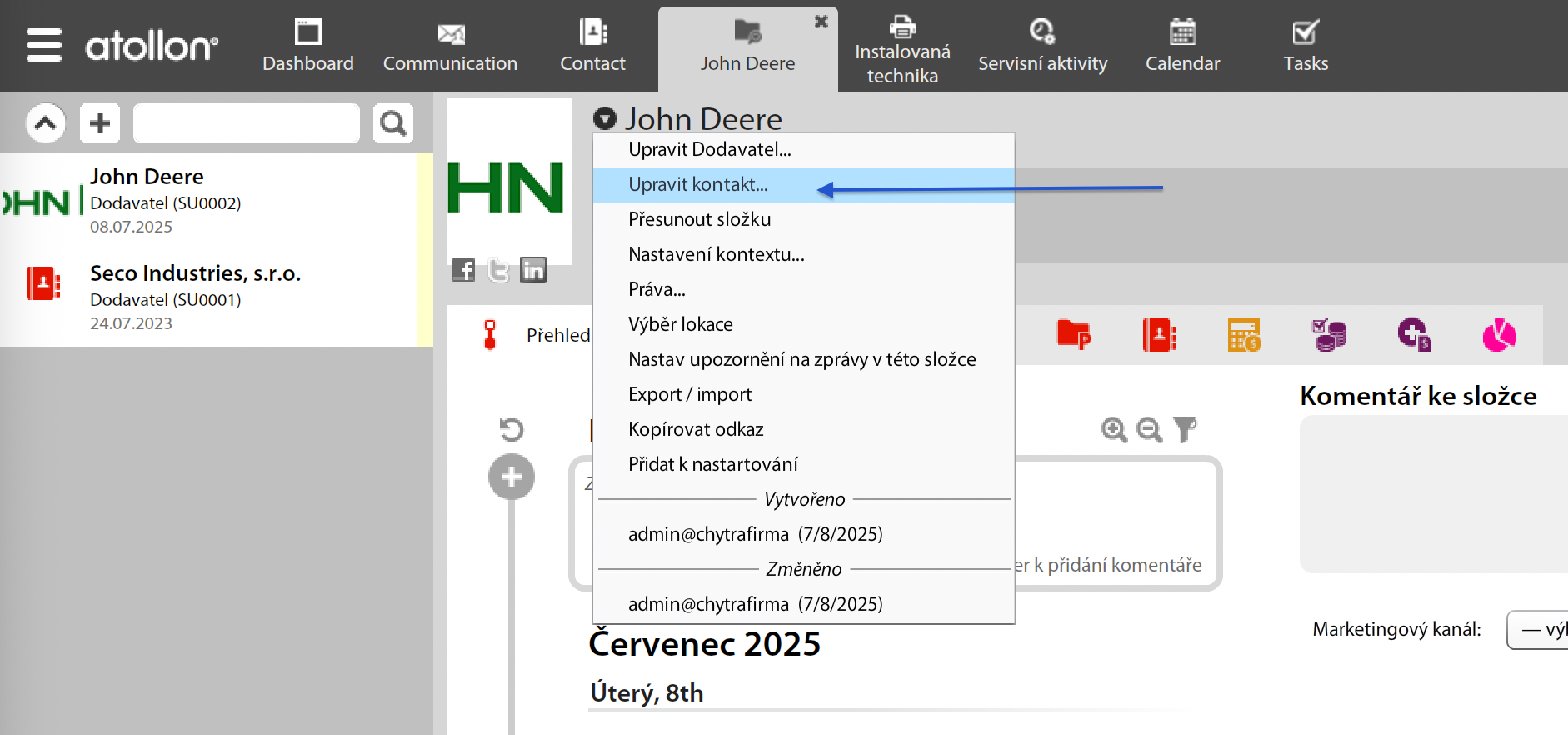Click the Přehled tab label
Screen dimensions: 1568x735
(x=557, y=335)
